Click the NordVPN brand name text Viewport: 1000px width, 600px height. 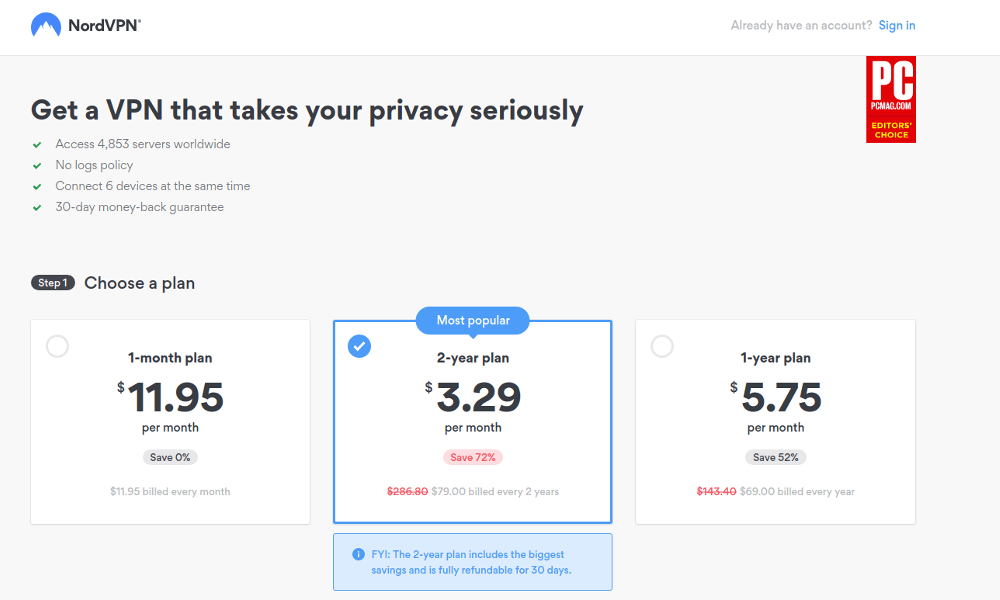(x=104, y=26)
